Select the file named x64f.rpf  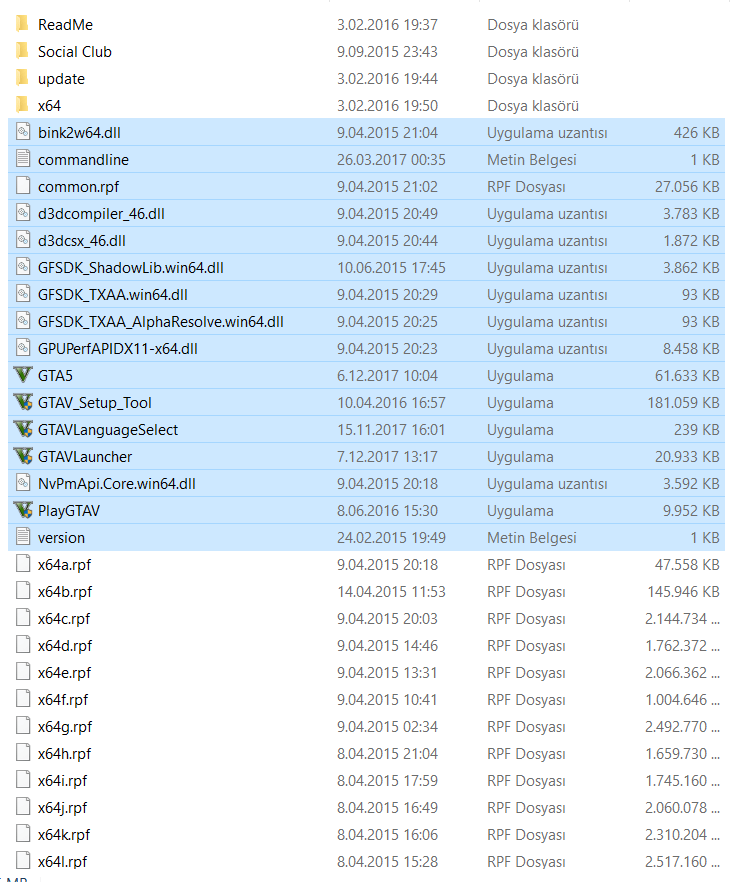tap(62, 700)
